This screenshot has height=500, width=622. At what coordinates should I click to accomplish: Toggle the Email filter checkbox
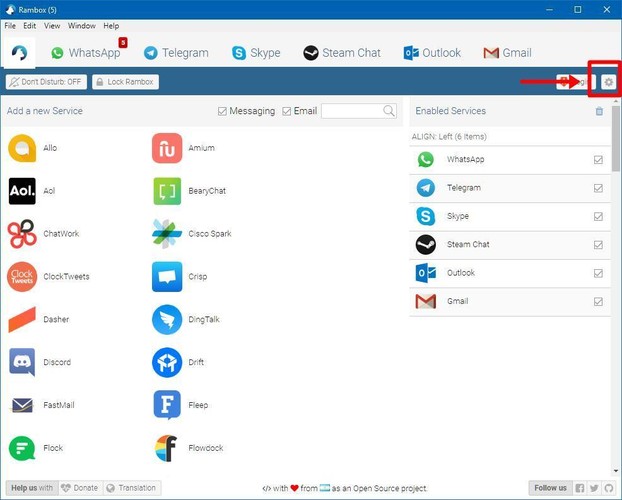point(287,112)
